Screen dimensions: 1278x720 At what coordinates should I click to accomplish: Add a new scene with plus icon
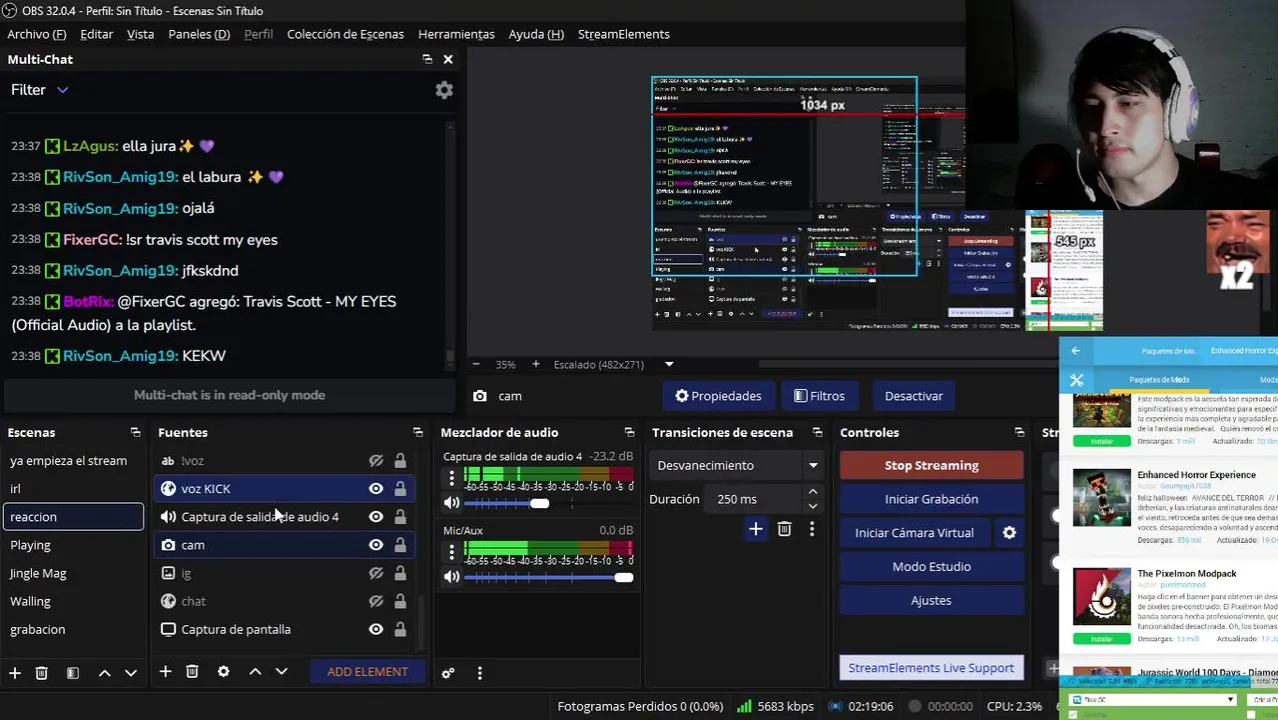point(15,673)
